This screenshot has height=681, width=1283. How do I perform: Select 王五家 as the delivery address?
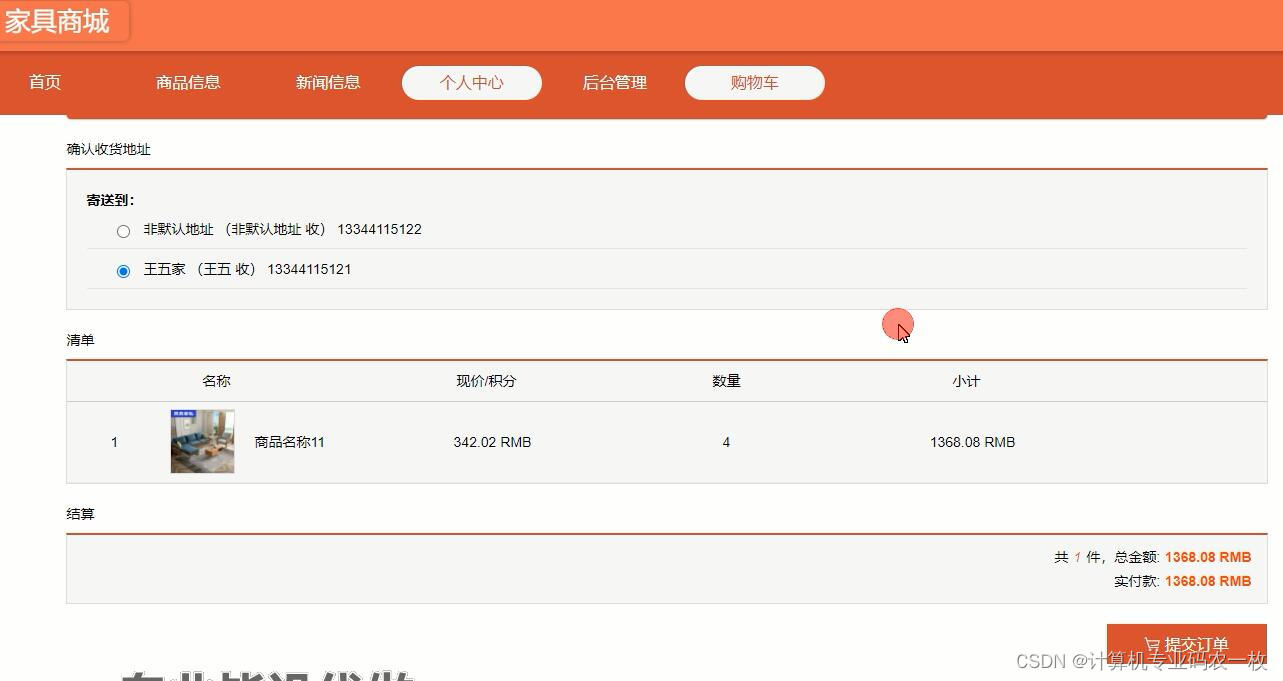point(123,270)
